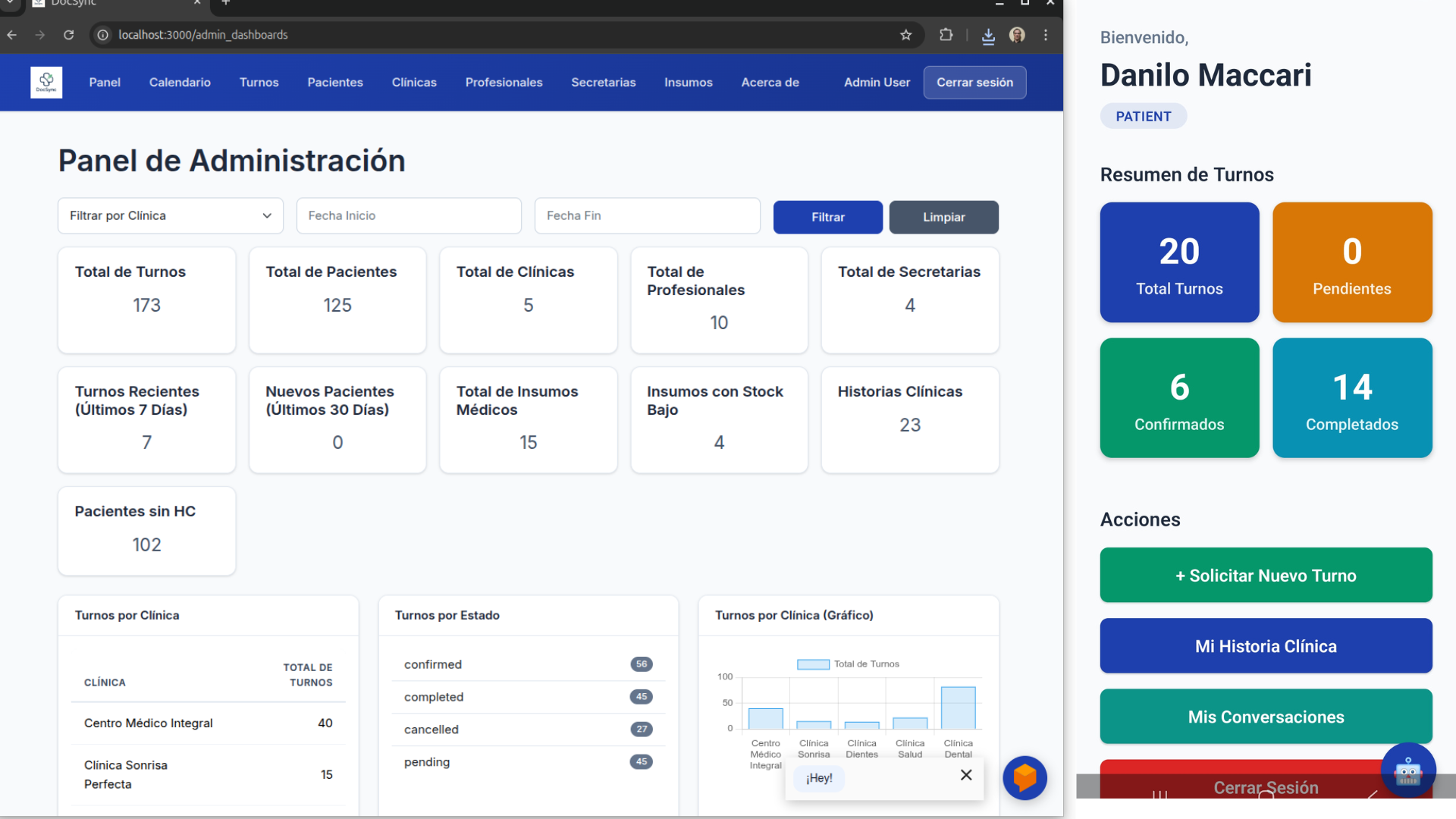Screen dimensions: 1456x819
Task: Navigate back with the arrow icon
Action: click(x=12, y=35)
